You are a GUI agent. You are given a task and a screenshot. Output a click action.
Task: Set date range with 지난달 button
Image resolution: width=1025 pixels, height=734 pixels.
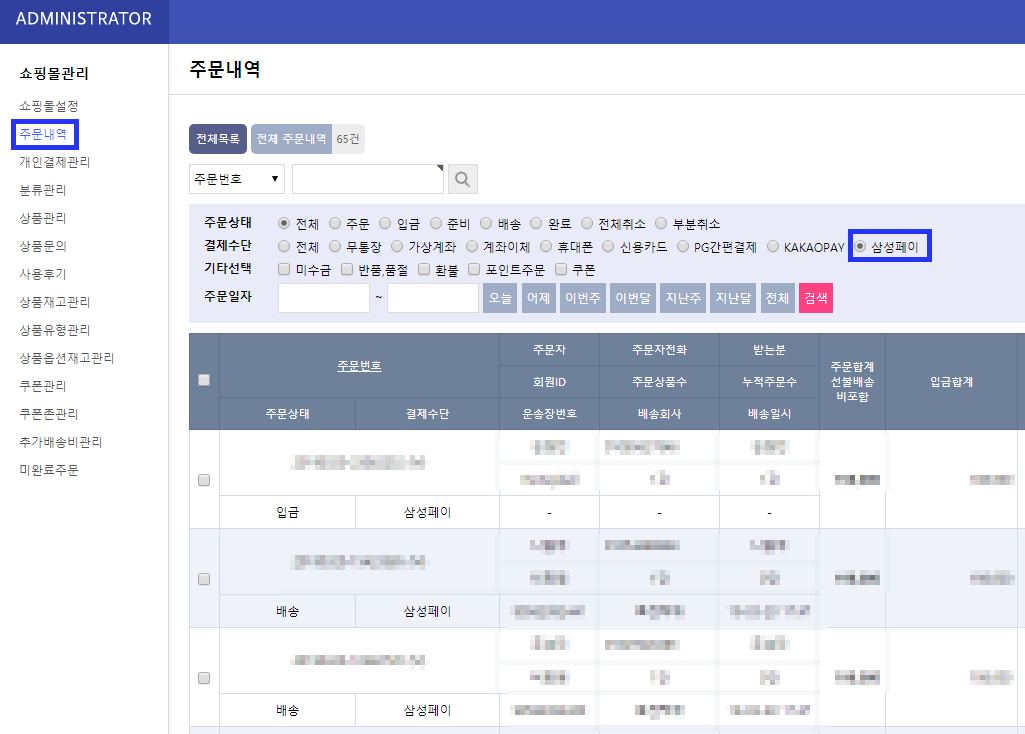click(732, 298)
